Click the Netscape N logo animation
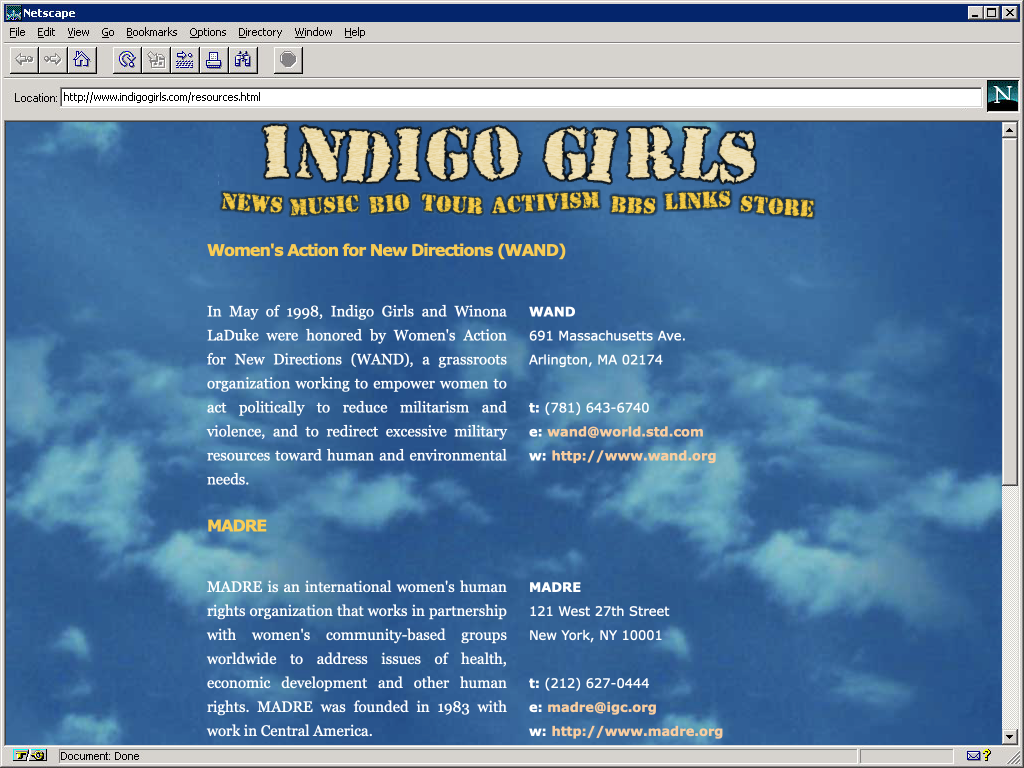The image size is (1024, 768). tap(1003, 95)
